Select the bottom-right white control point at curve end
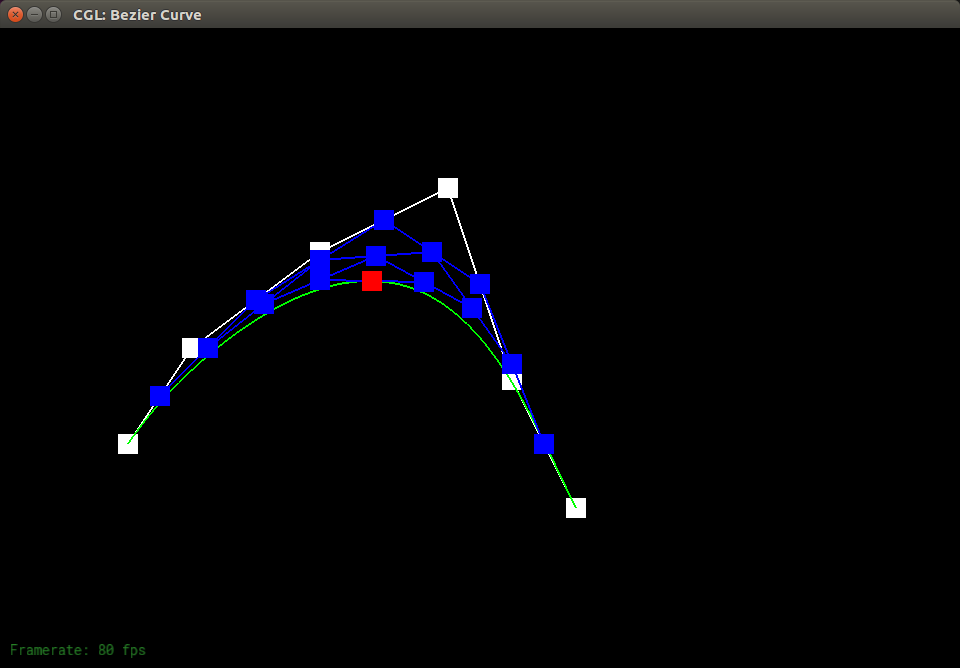 click(576, 508)
